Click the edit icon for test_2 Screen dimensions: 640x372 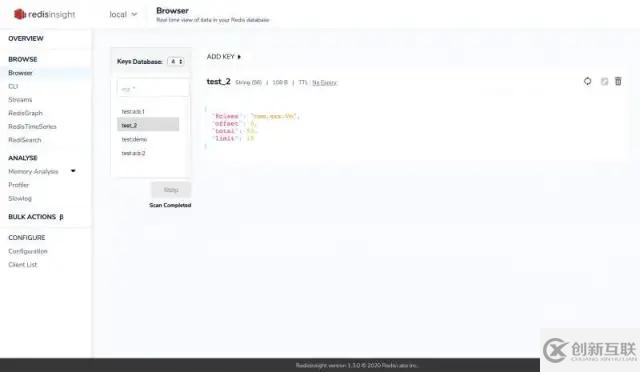point(604,82)
